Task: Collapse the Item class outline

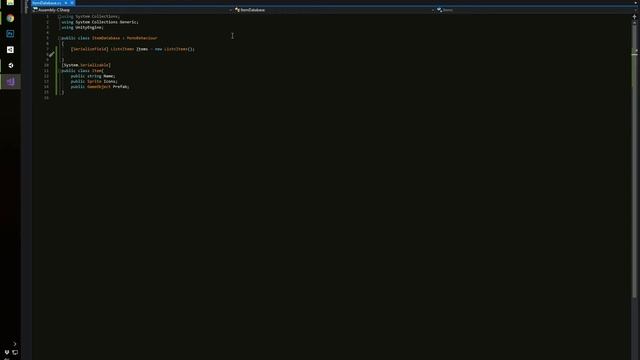Action: (x=59, y=71)
